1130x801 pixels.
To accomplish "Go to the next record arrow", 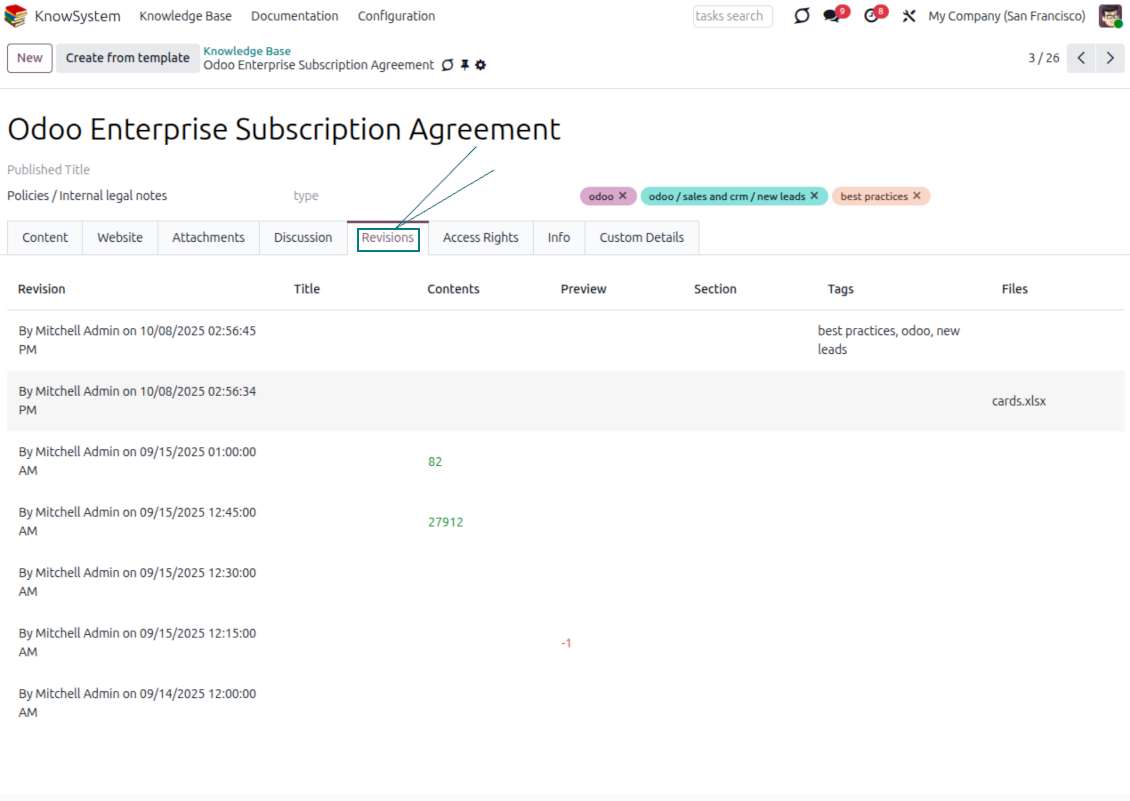I will [1110, 58].
